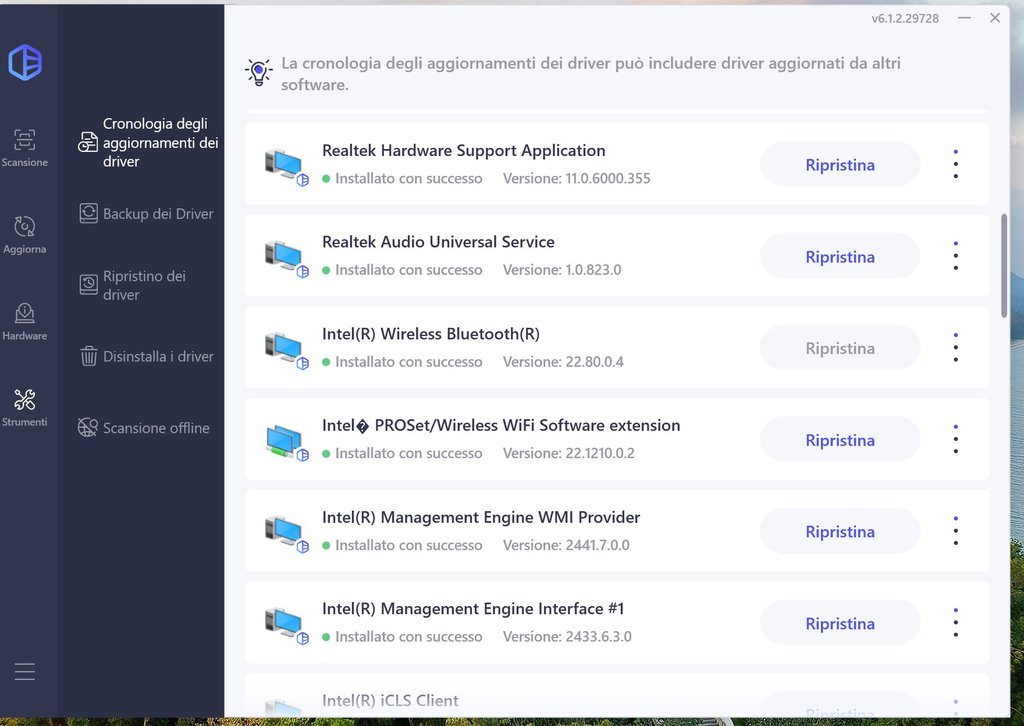The width and height of the screenshot is (1024, 726).
Task: Click the text Versione: 2433.6.3.0
Action: (x=568, y=637)
